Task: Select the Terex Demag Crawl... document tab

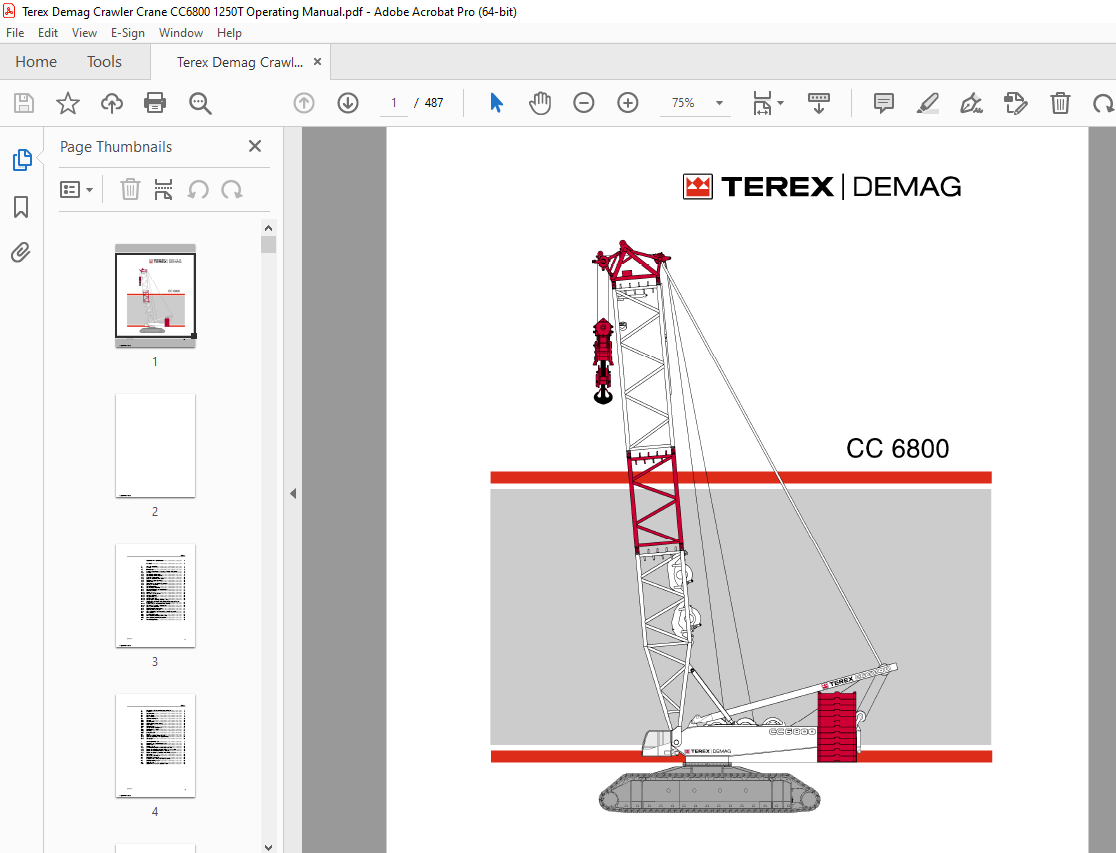Action: (x=240, y=62)
